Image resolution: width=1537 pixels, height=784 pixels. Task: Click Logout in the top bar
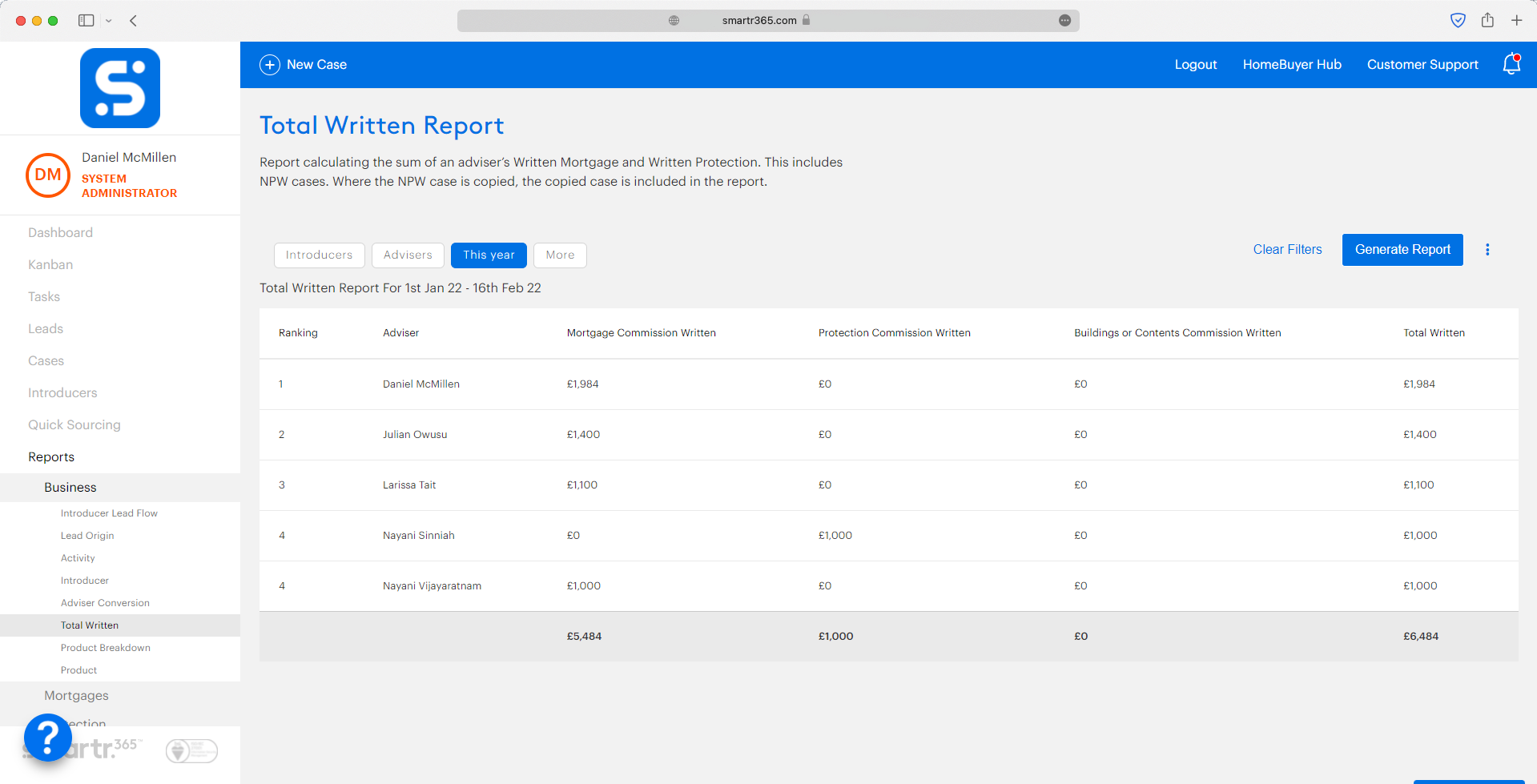pyautogui.click(x=1196, y=65)
